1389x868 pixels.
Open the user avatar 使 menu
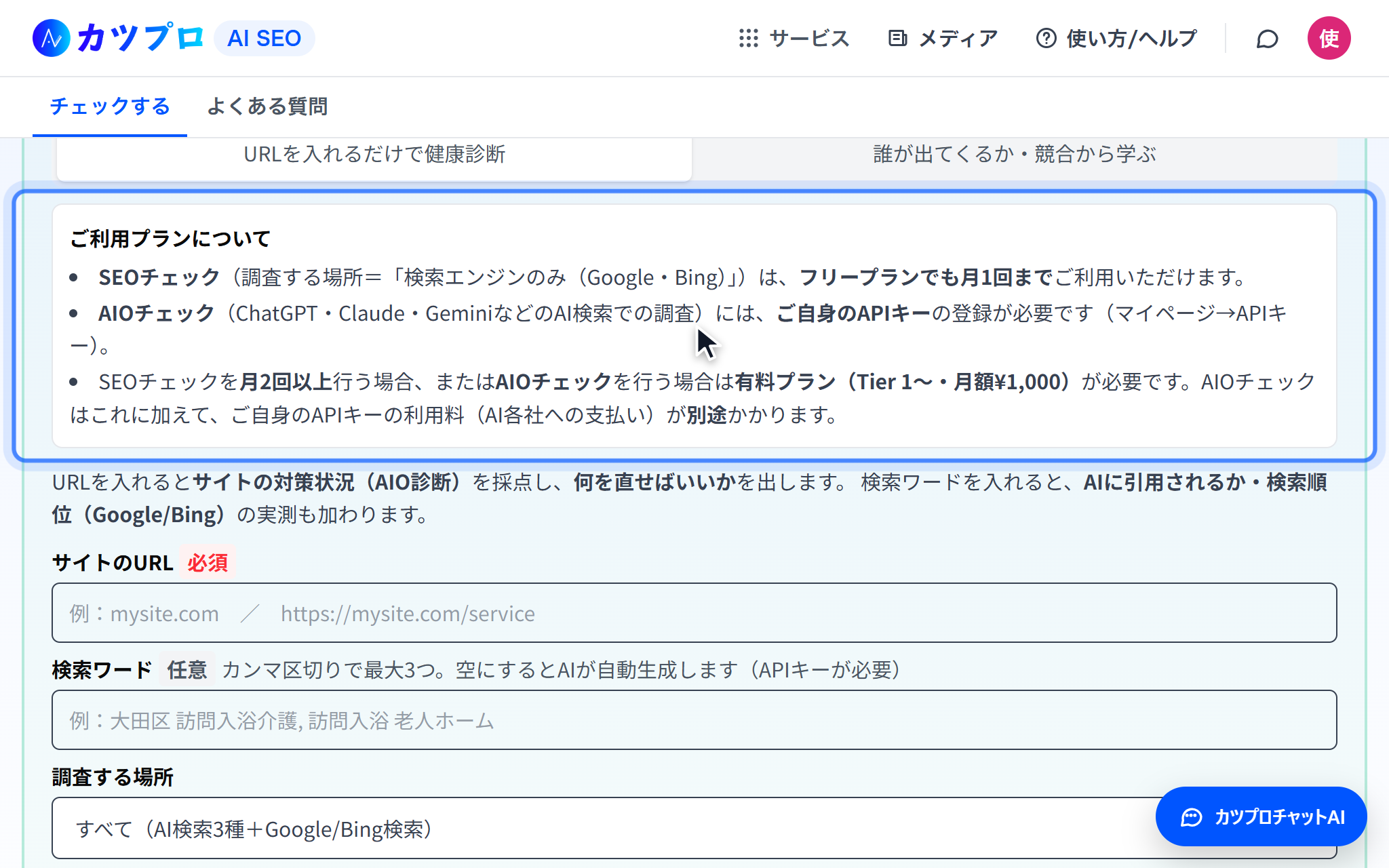1329,38
